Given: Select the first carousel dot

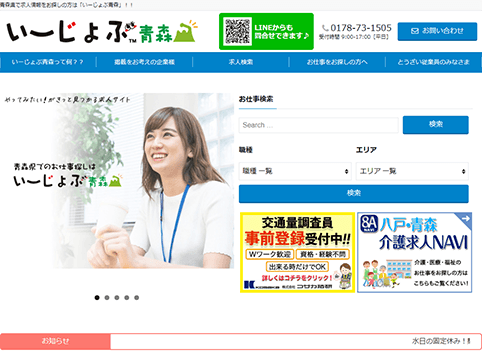Looking at the screenshot, I should [x=97, y=297].
